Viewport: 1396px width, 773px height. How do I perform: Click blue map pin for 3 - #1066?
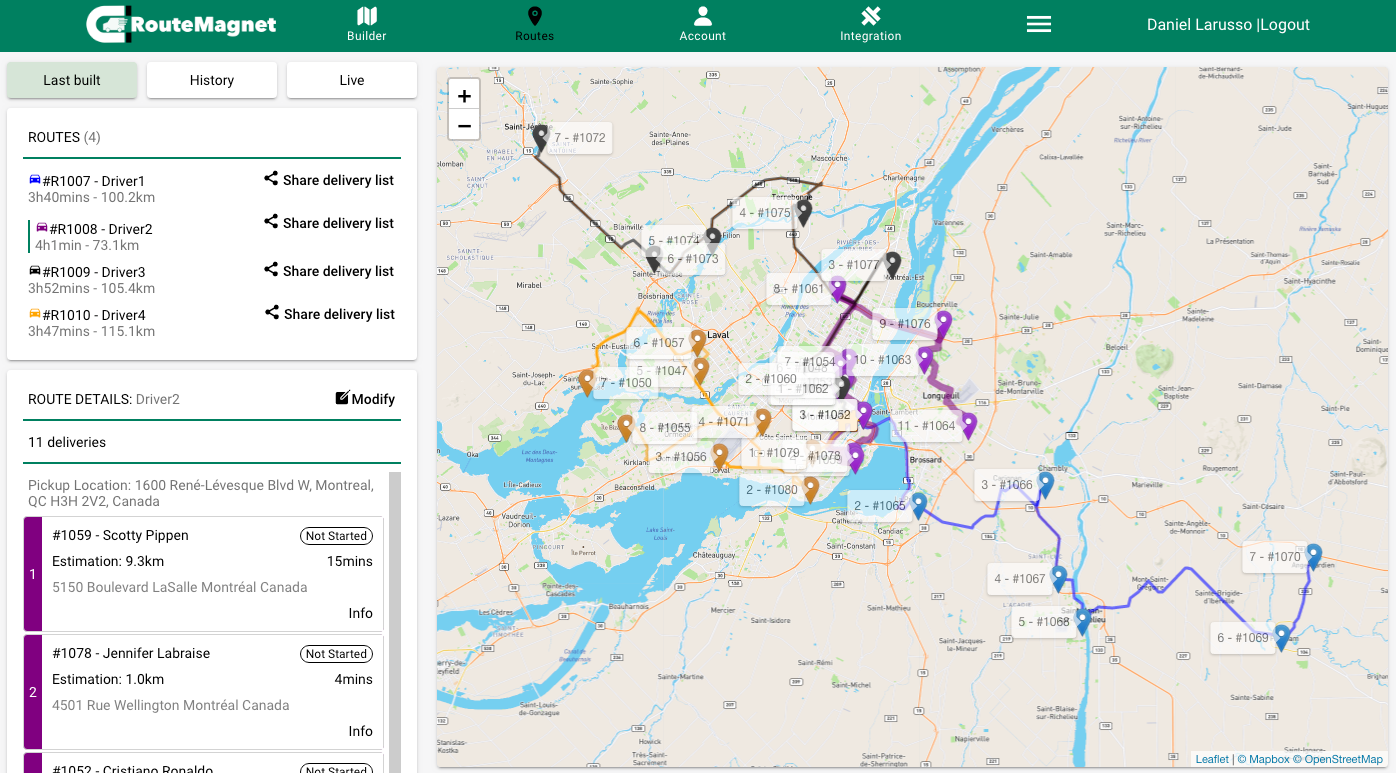point(1045,485)
